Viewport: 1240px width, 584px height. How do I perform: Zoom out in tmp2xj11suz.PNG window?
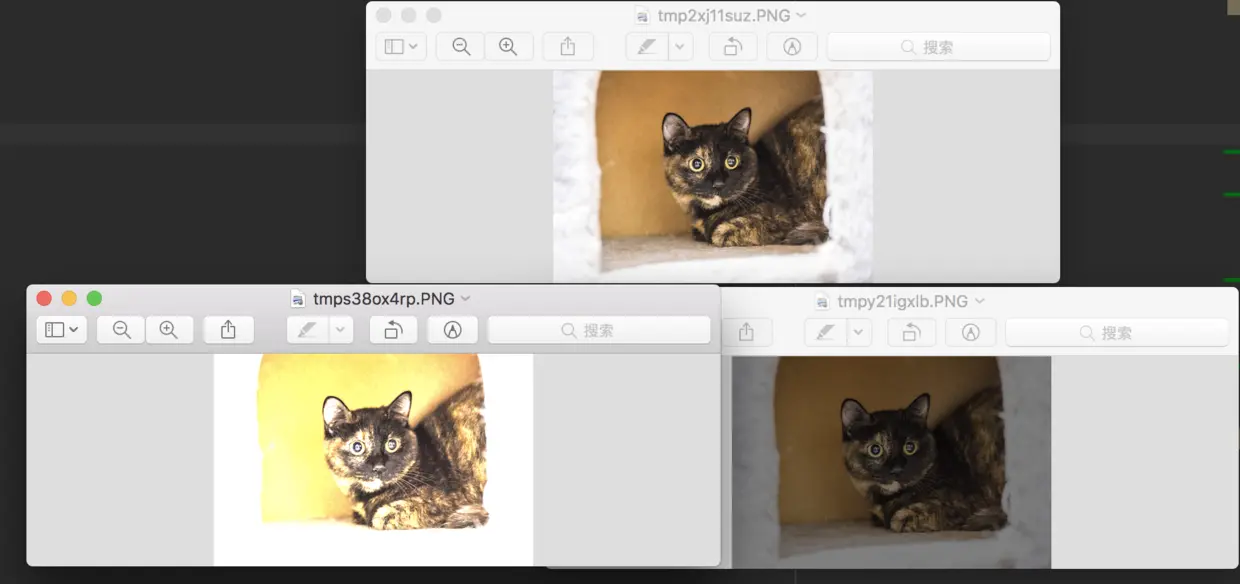(460, 47)
